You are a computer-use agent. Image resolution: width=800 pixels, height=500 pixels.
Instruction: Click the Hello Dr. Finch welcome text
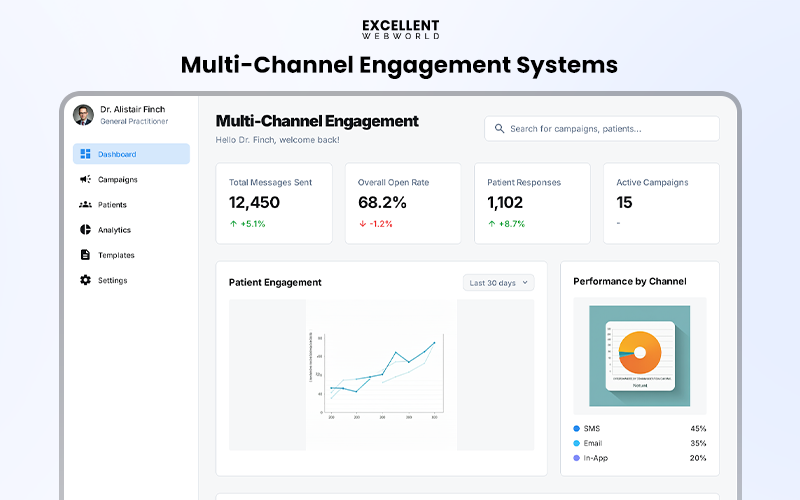pyautogui.click(x=277, y=140)
